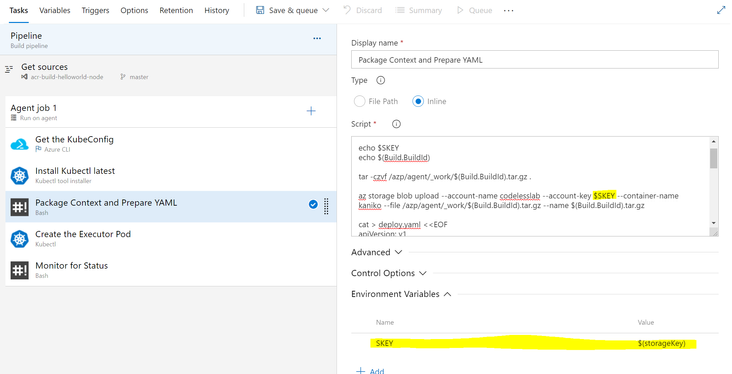This screenshot has height=374, width=732.
Task: Open the Save & queue dropdown arrow
Action: (326, 10)
